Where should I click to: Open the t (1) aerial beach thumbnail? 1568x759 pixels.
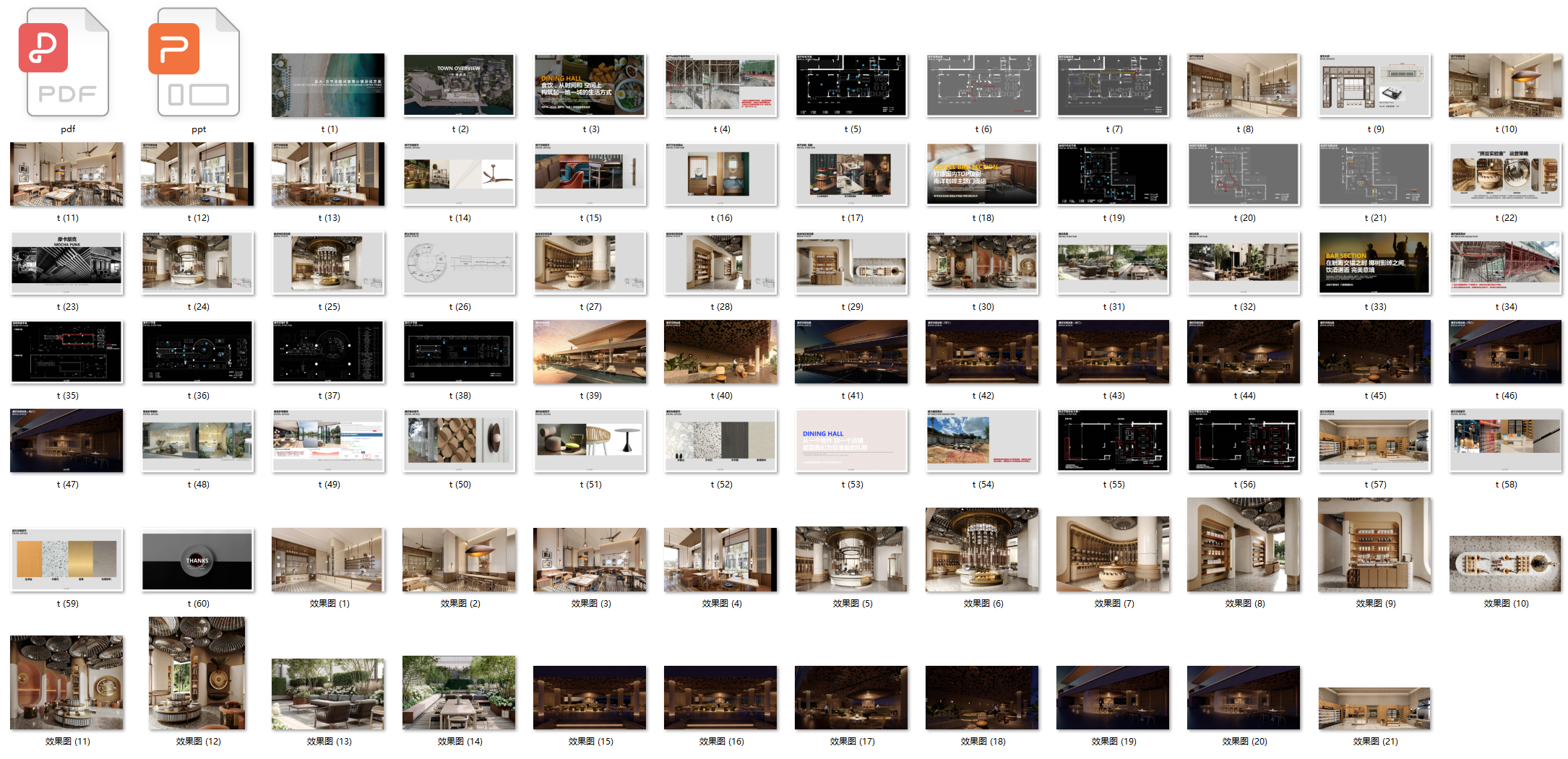coord(328,85)
